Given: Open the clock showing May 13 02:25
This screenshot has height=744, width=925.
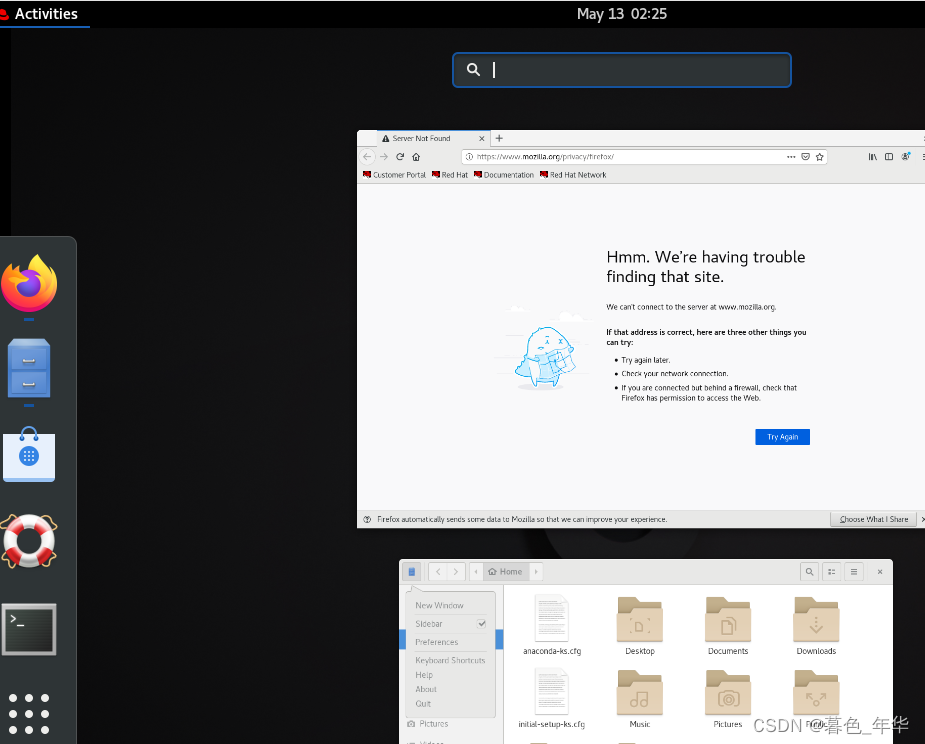Looking at the screenshot, I should pos(622,14).
